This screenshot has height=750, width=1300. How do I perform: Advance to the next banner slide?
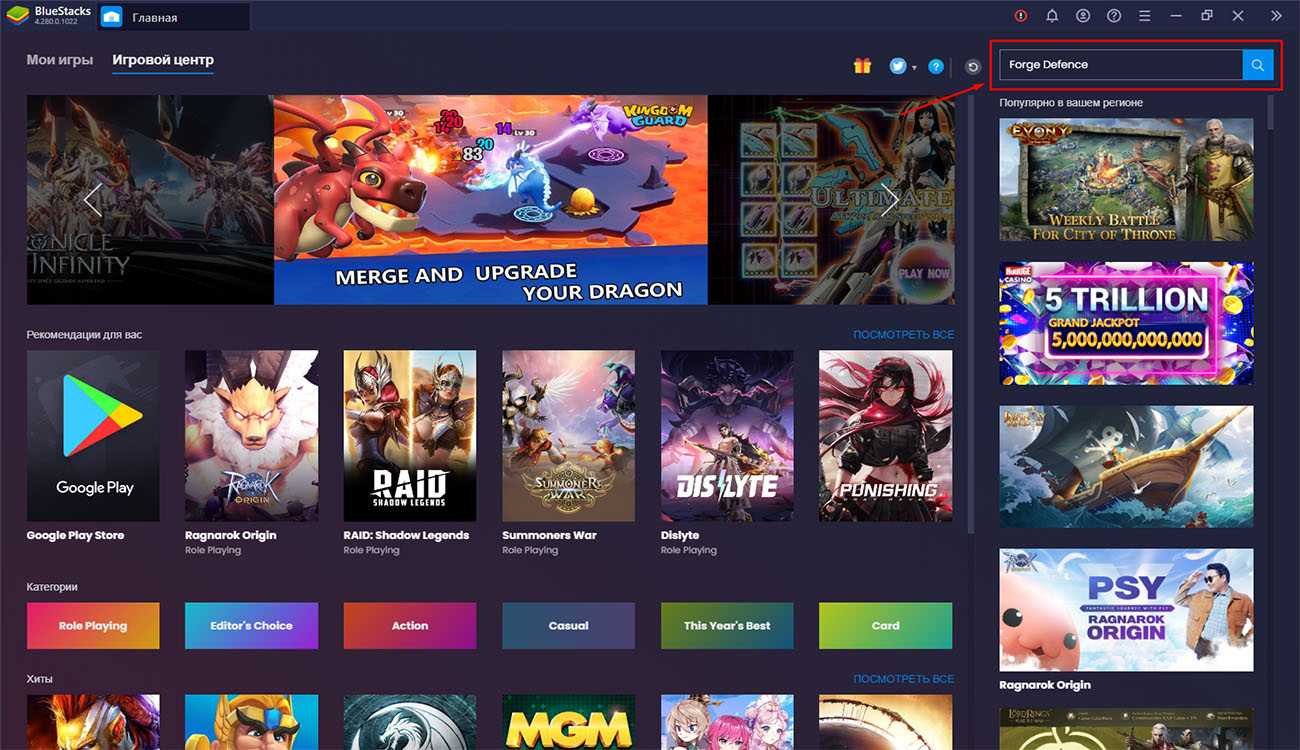(888, 200)
